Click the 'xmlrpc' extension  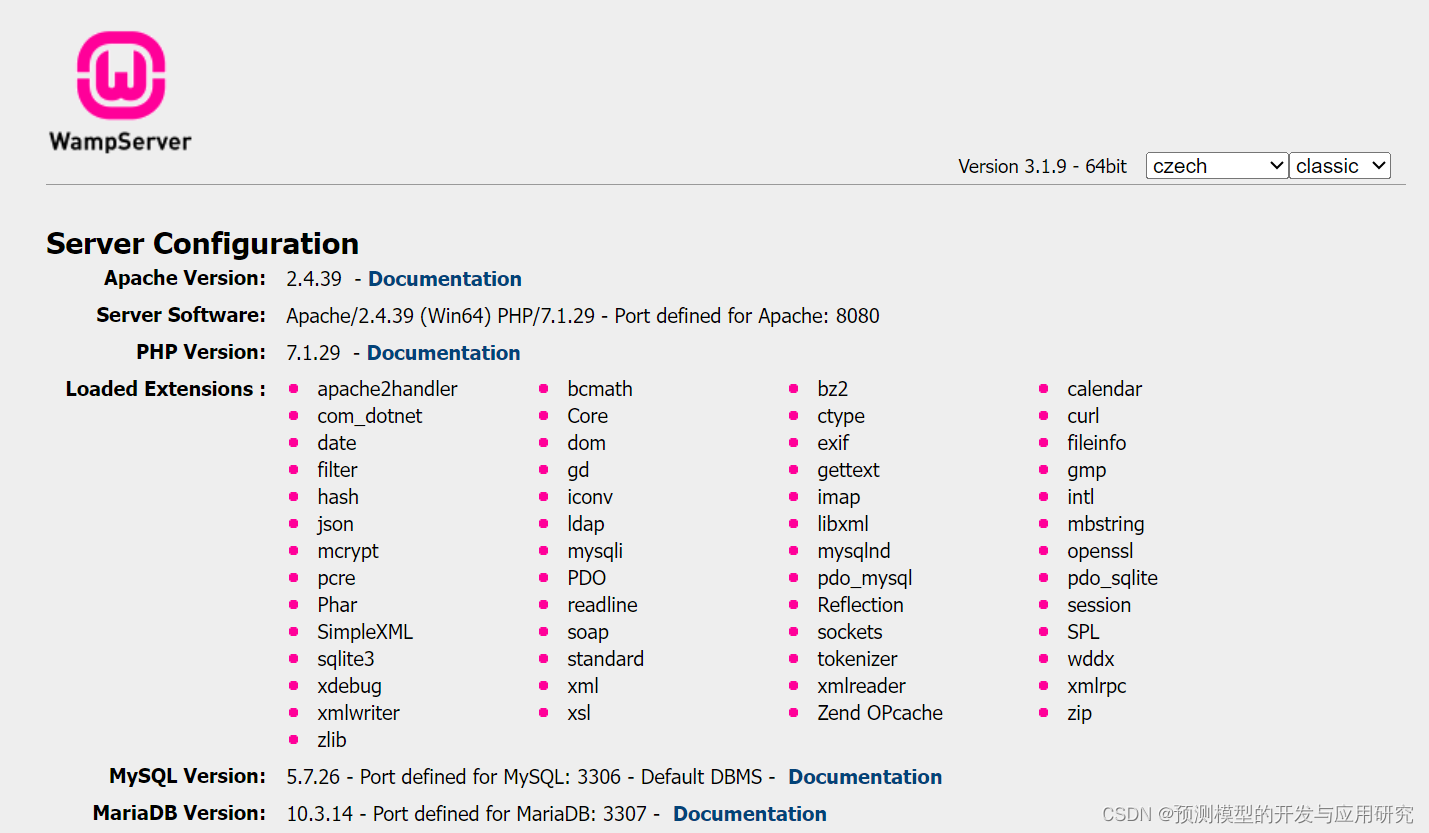(1096, 686)
